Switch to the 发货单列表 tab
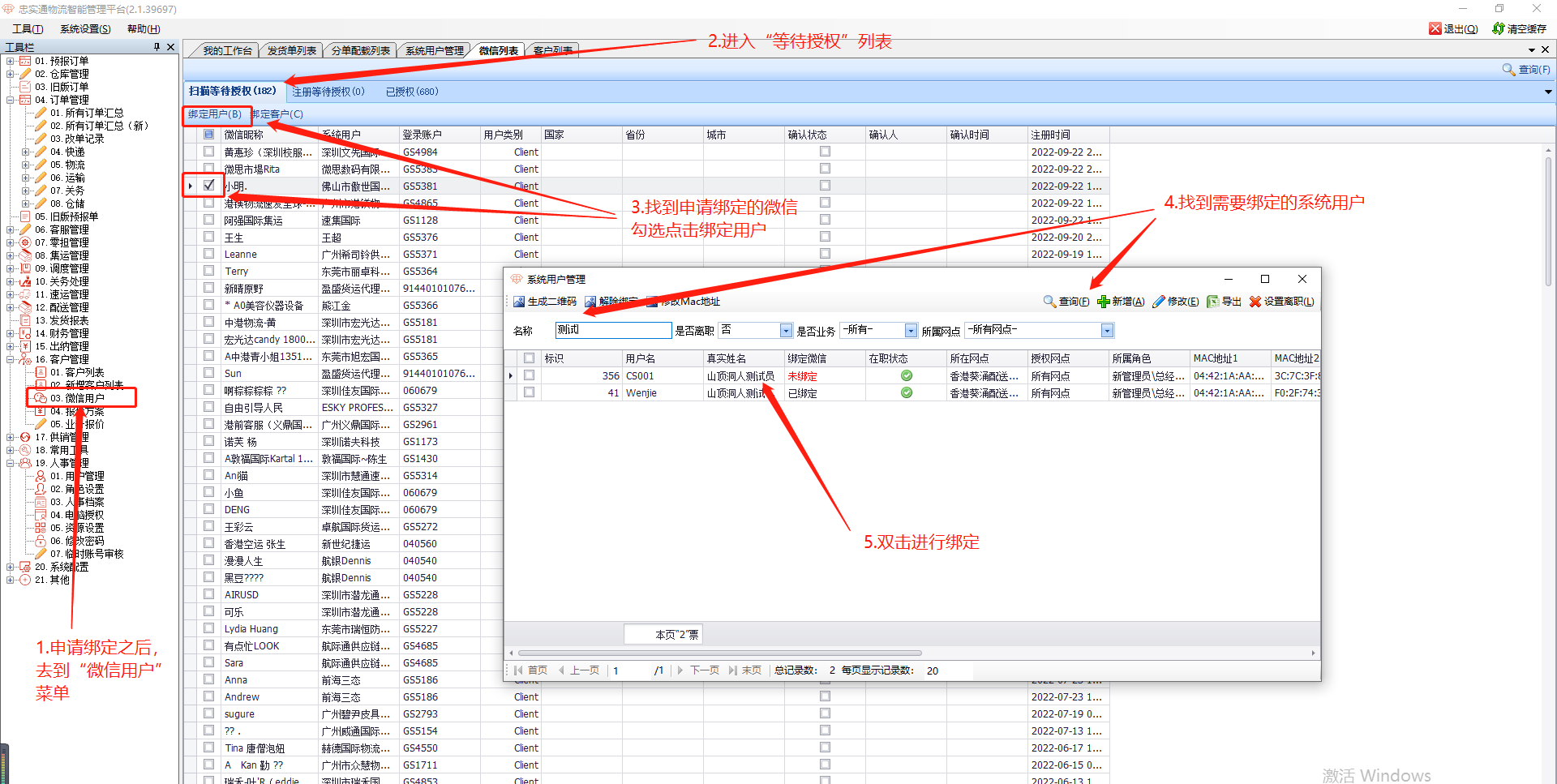Screen dimensions: 1557x784 pyautogui.click(x=291, y=50)
